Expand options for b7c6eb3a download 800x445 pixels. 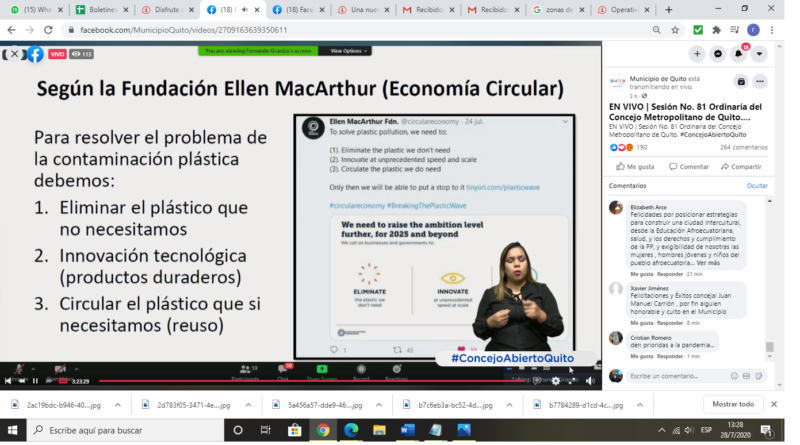coord(510,405)
